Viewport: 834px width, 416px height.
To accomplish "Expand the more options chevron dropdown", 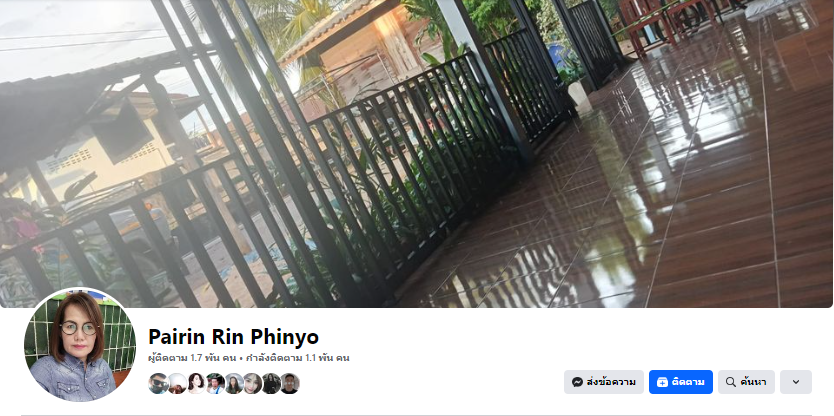I will [x=796, y=382].
